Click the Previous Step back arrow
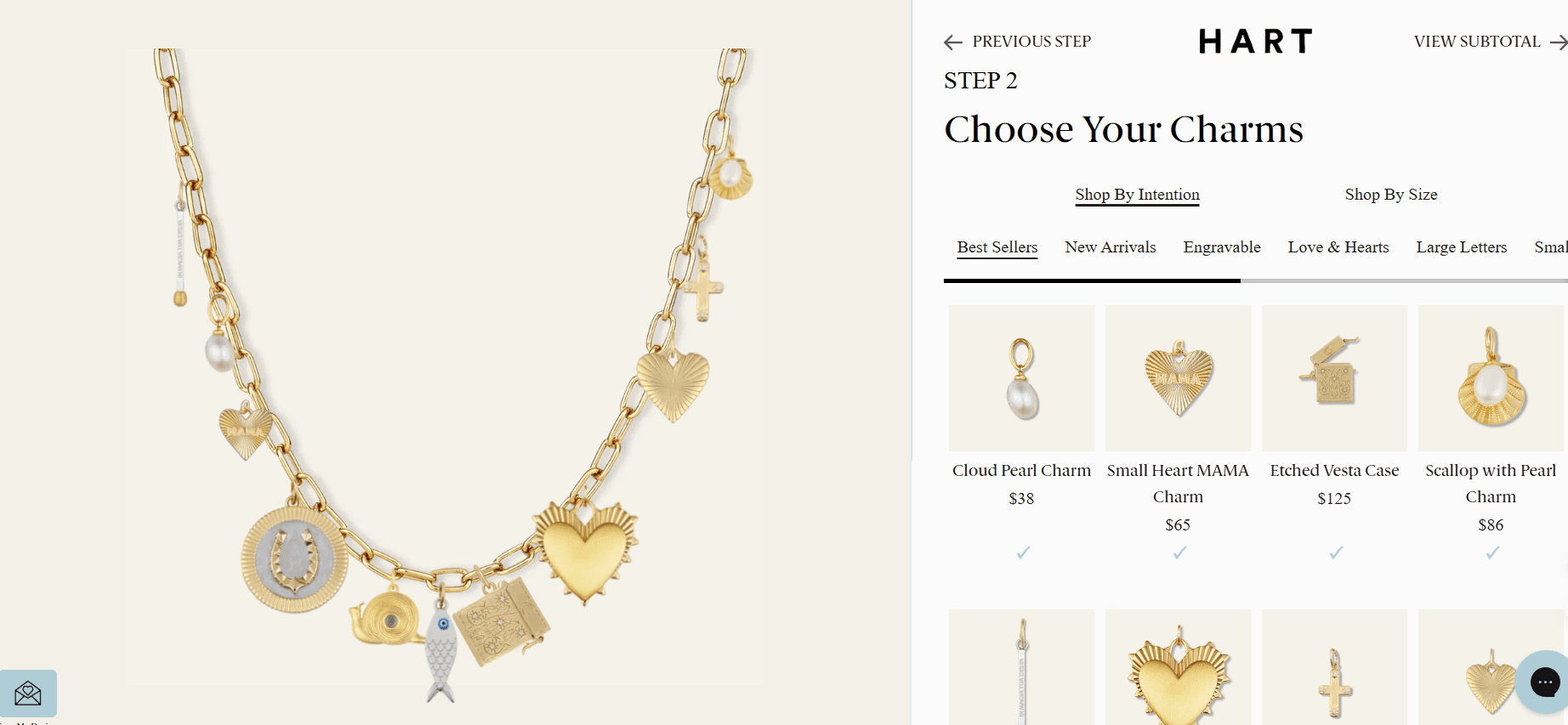Viewport: 1568px width, 725px height. pyautogui.click(x=953, y=42)
